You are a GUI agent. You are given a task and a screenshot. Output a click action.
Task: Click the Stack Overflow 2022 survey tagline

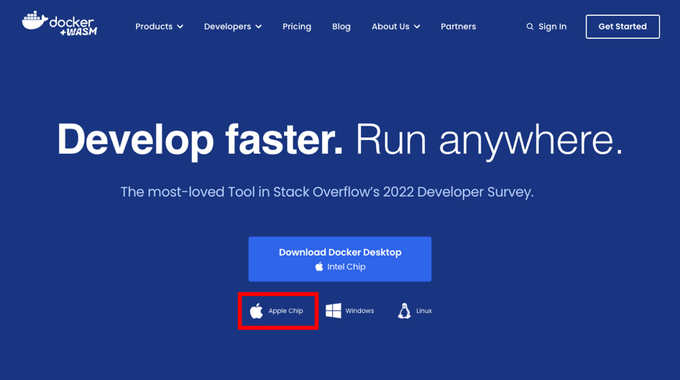[x=327, y=192]
